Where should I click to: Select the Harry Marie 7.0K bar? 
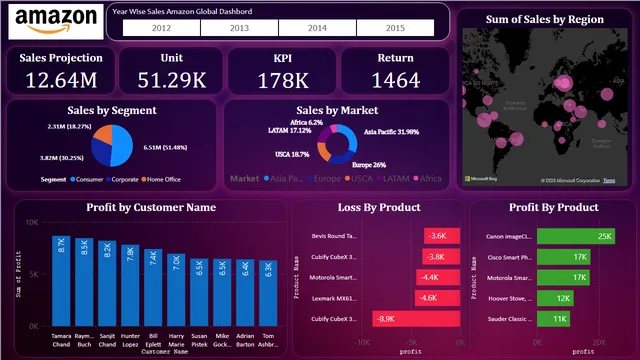[x=176, y=290]
